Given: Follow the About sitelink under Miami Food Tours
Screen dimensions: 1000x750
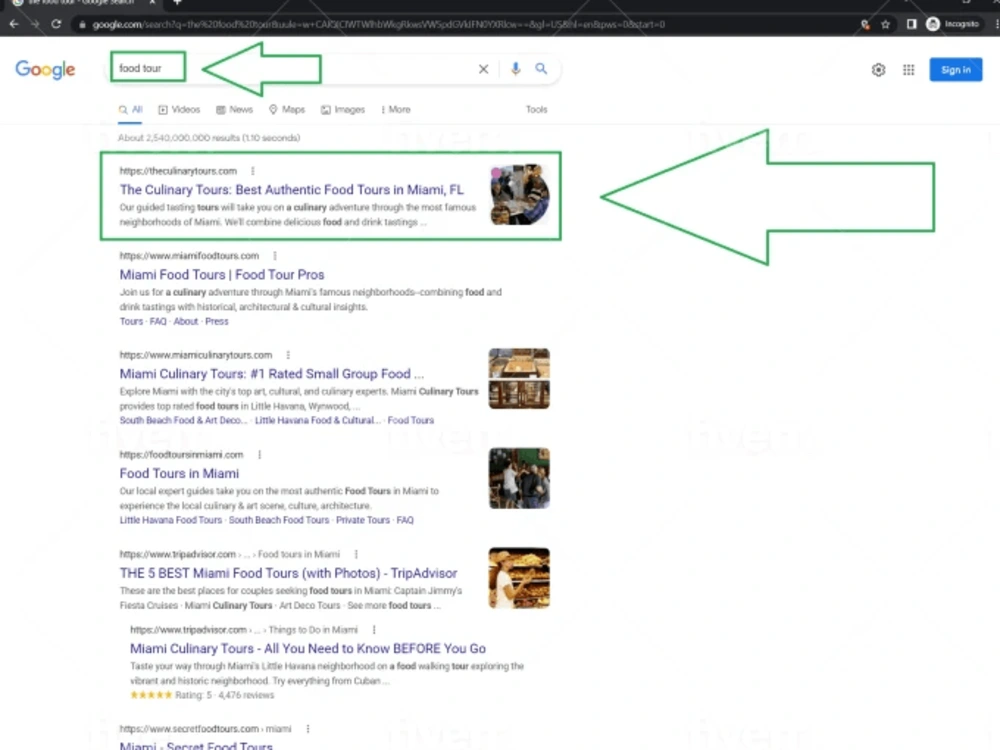Looking at the screenshot, I should click(x=186, y=321).
